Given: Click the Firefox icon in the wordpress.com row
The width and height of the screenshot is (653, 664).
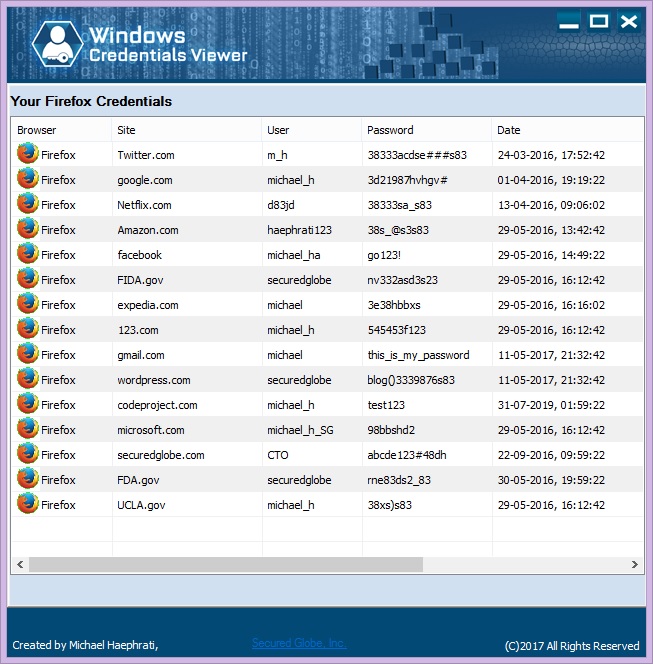Looking at the screenshot, I should click(28, 378).
